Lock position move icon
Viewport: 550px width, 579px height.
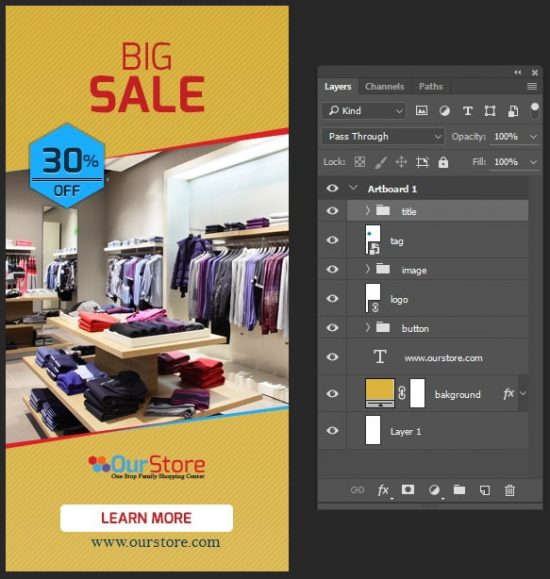click(401, 162)
